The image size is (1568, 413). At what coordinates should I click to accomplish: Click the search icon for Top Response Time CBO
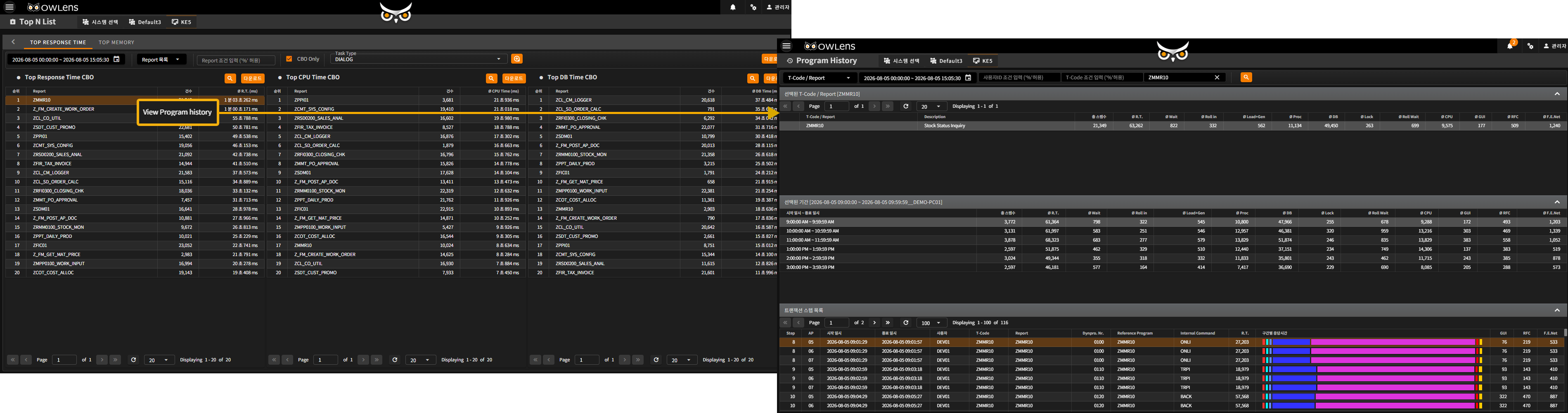230,78
